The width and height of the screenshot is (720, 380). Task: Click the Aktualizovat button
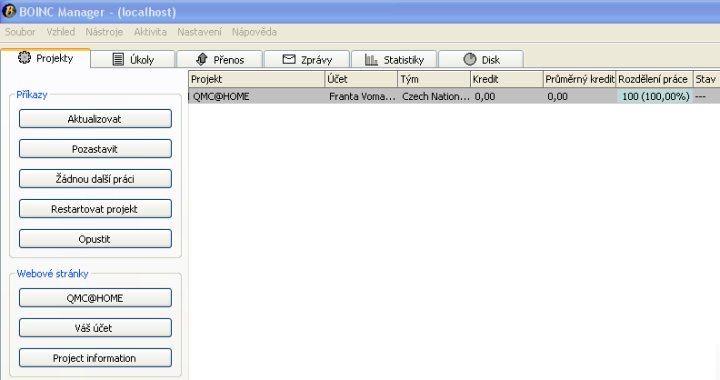(95, 119)
